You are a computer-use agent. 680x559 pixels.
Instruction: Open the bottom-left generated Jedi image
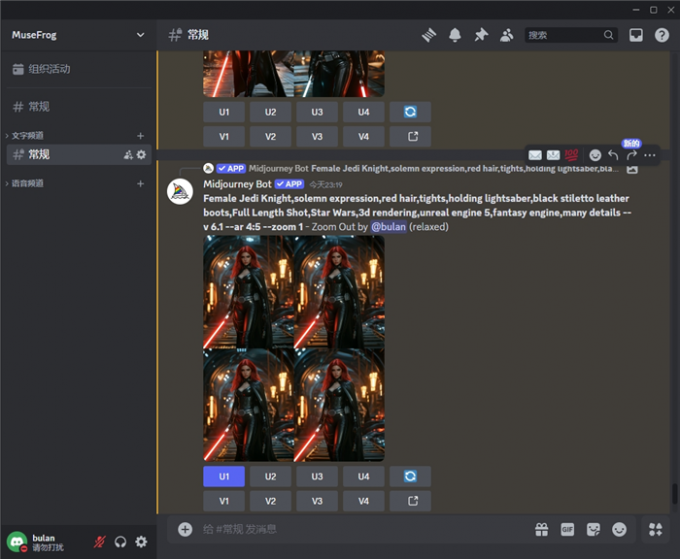(x=248, y=405)
